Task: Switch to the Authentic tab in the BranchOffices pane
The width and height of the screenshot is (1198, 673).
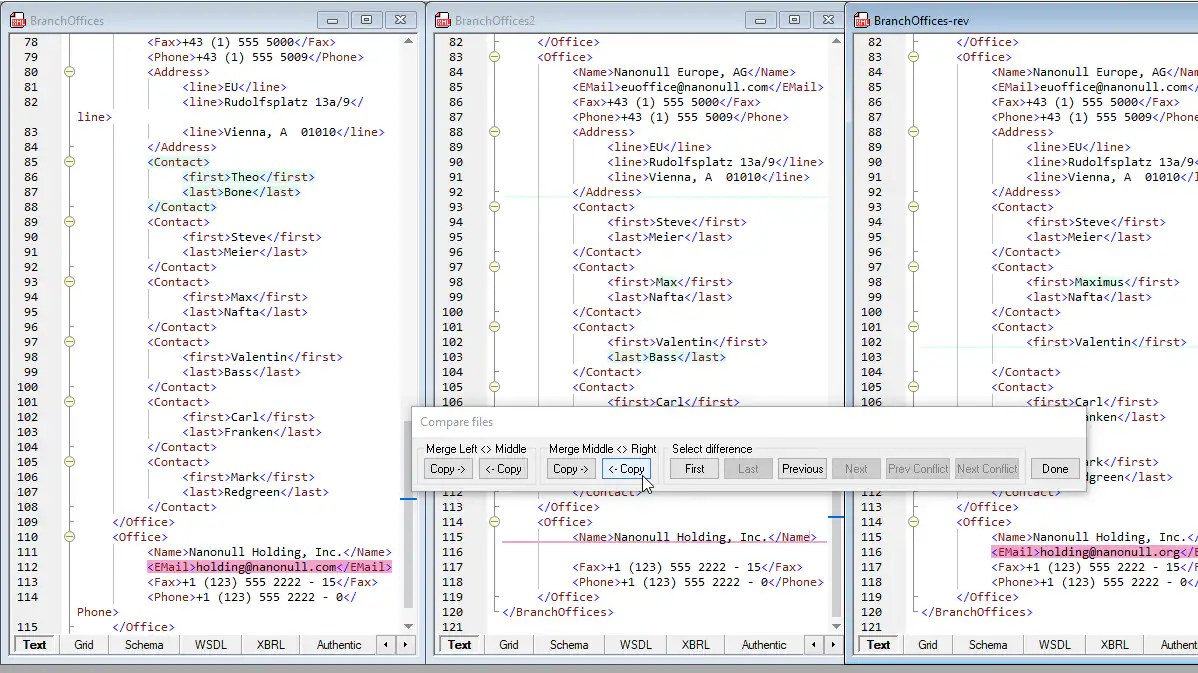Action: 338,645
